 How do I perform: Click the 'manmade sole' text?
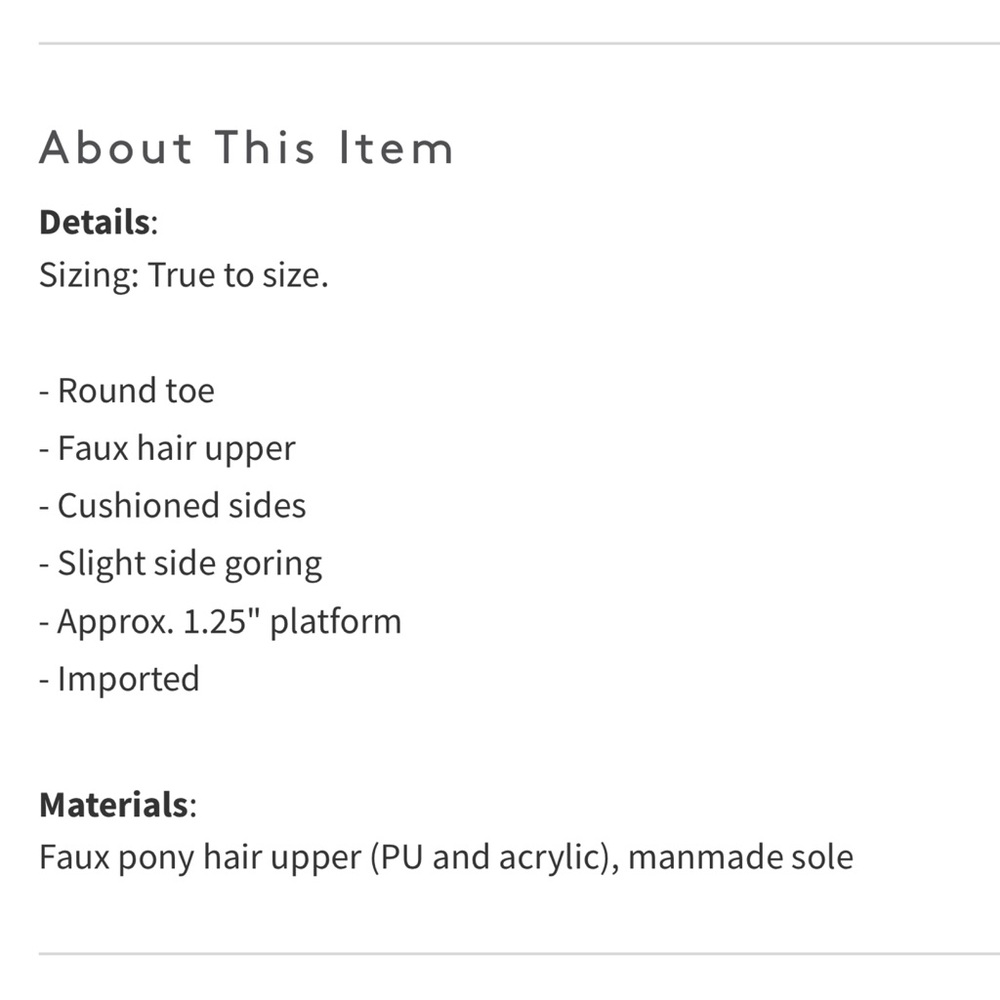(741, 858)
